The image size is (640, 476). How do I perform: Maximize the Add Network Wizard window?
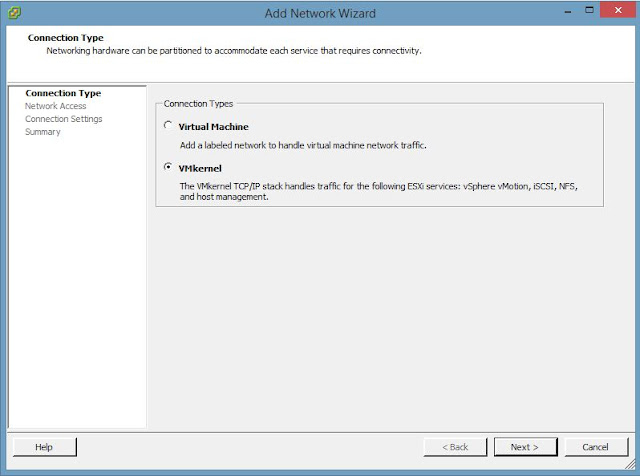pos(589,10)
